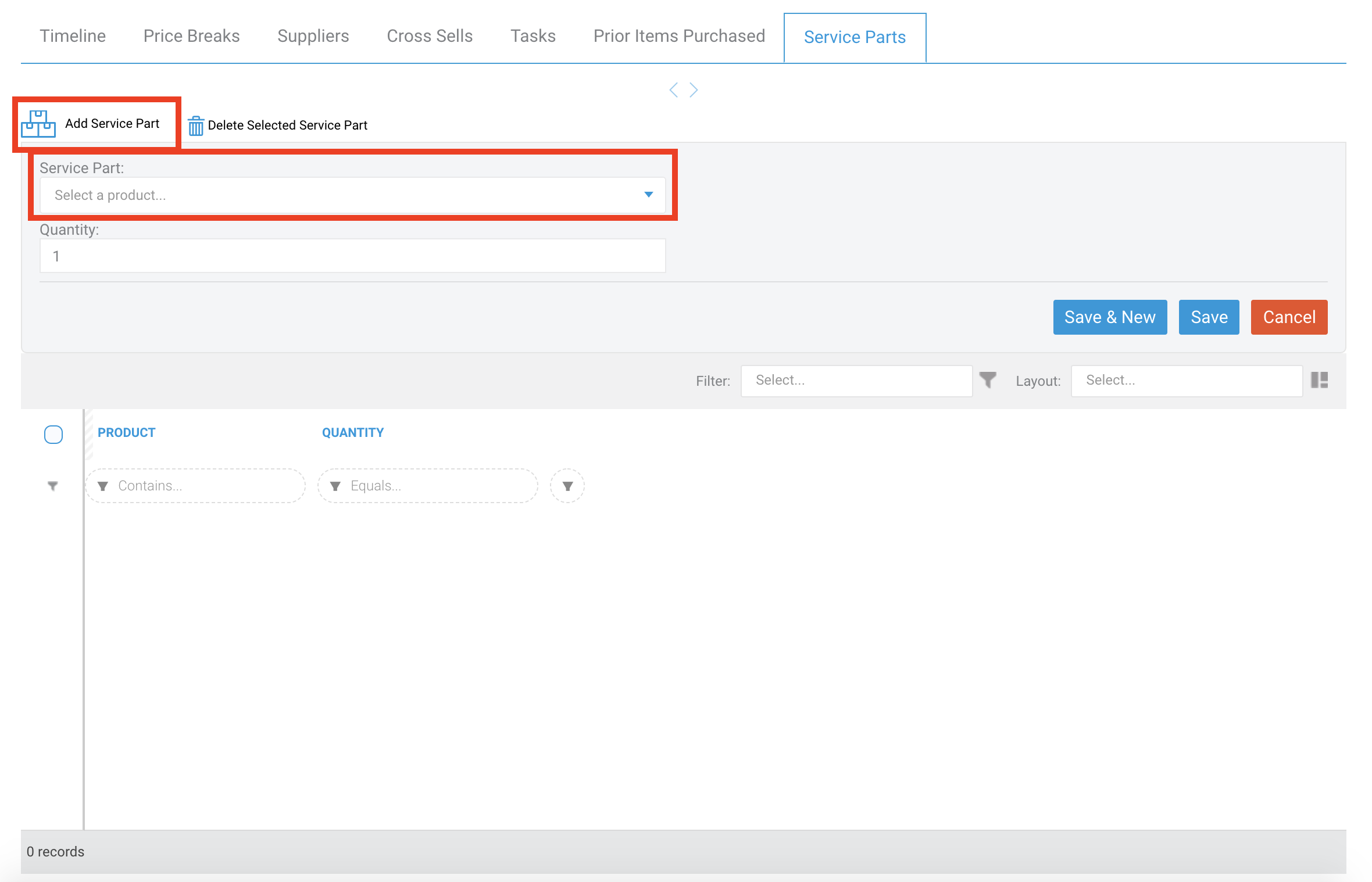
Task: Click the round funnel button after Equals filter
Action: pyautogui.click(x=567, y=486)
